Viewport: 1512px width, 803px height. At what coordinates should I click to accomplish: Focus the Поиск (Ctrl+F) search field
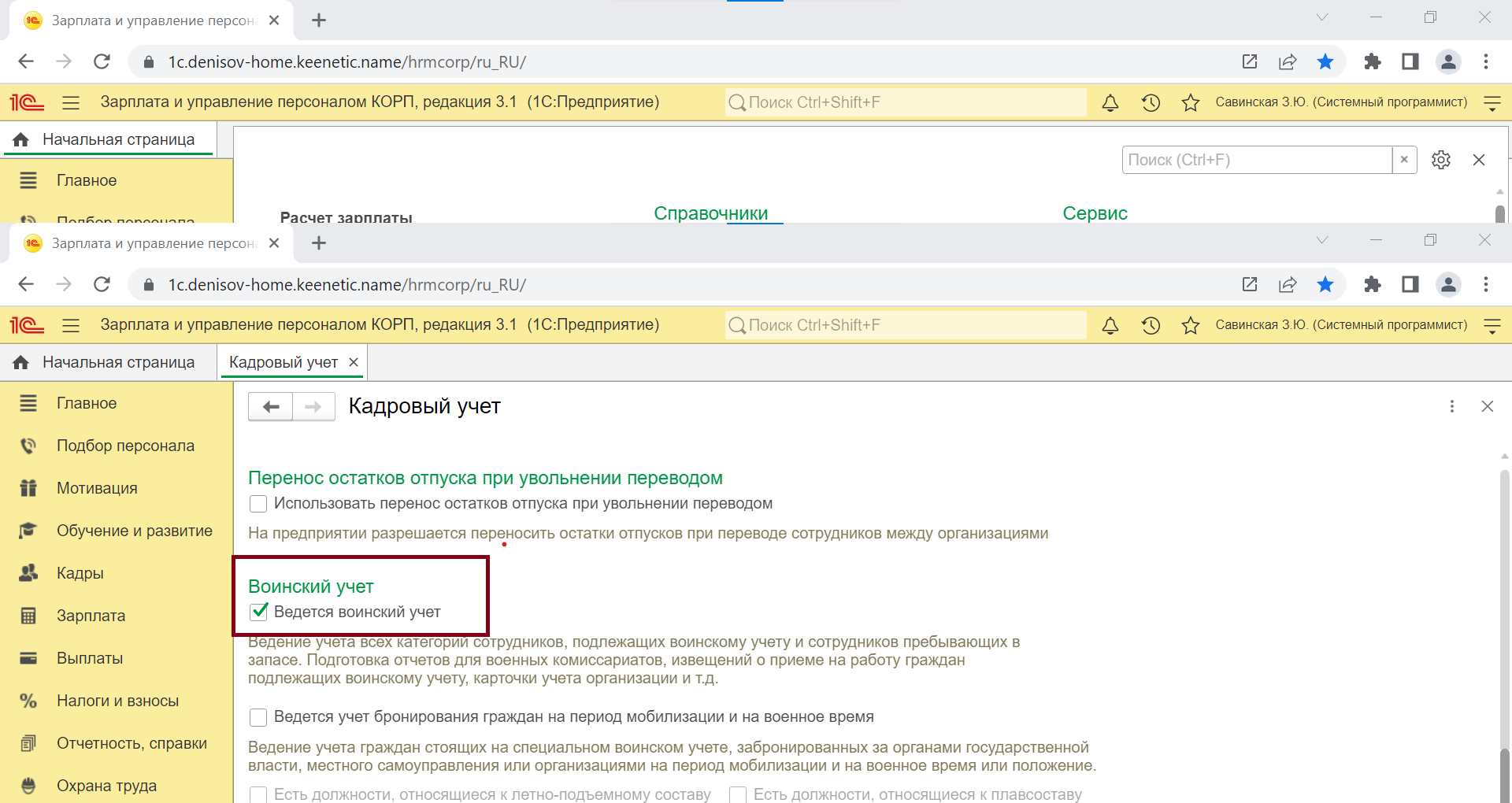tap(1256, 160)
